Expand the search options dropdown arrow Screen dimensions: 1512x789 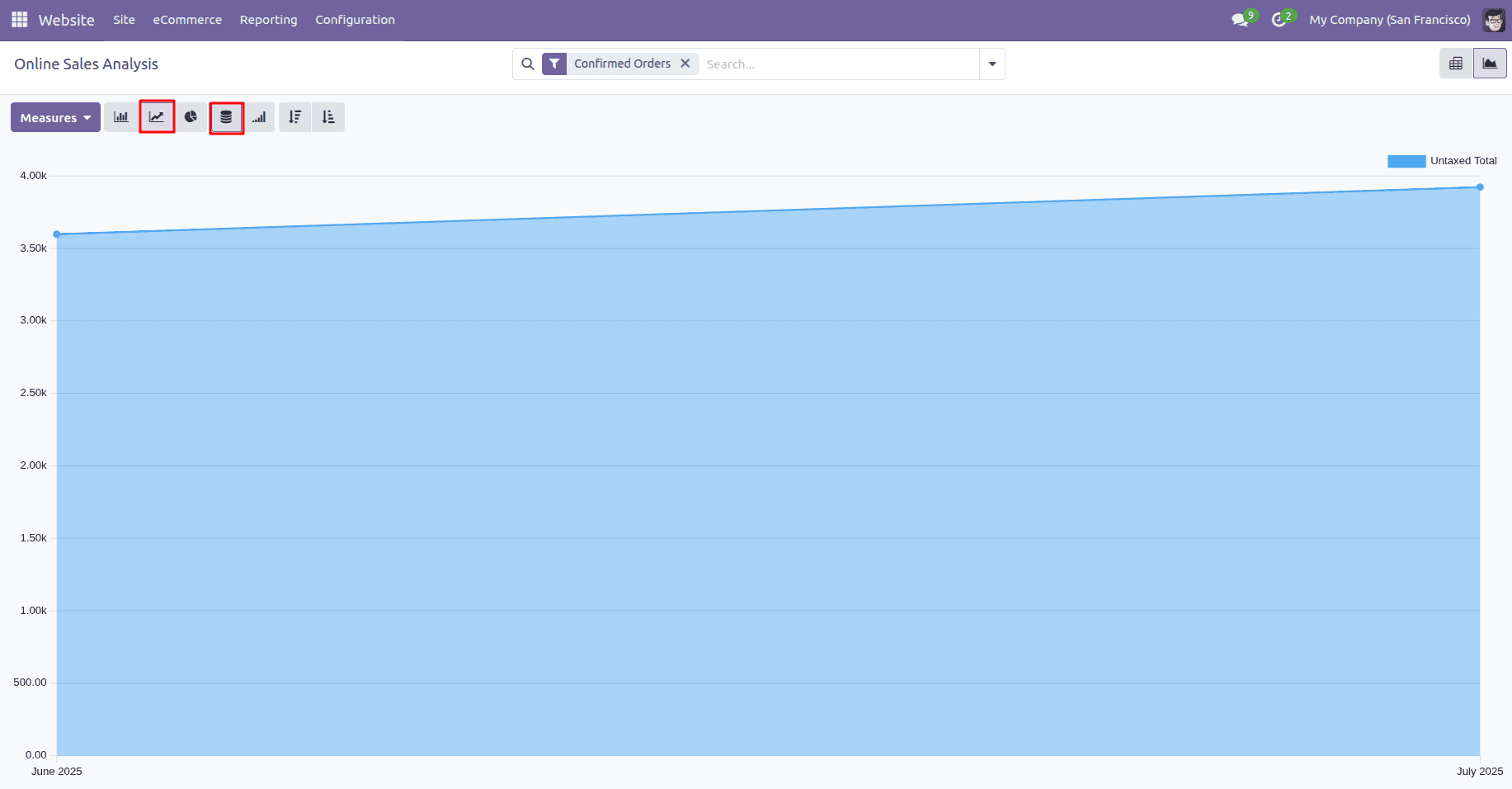(992, 64)
